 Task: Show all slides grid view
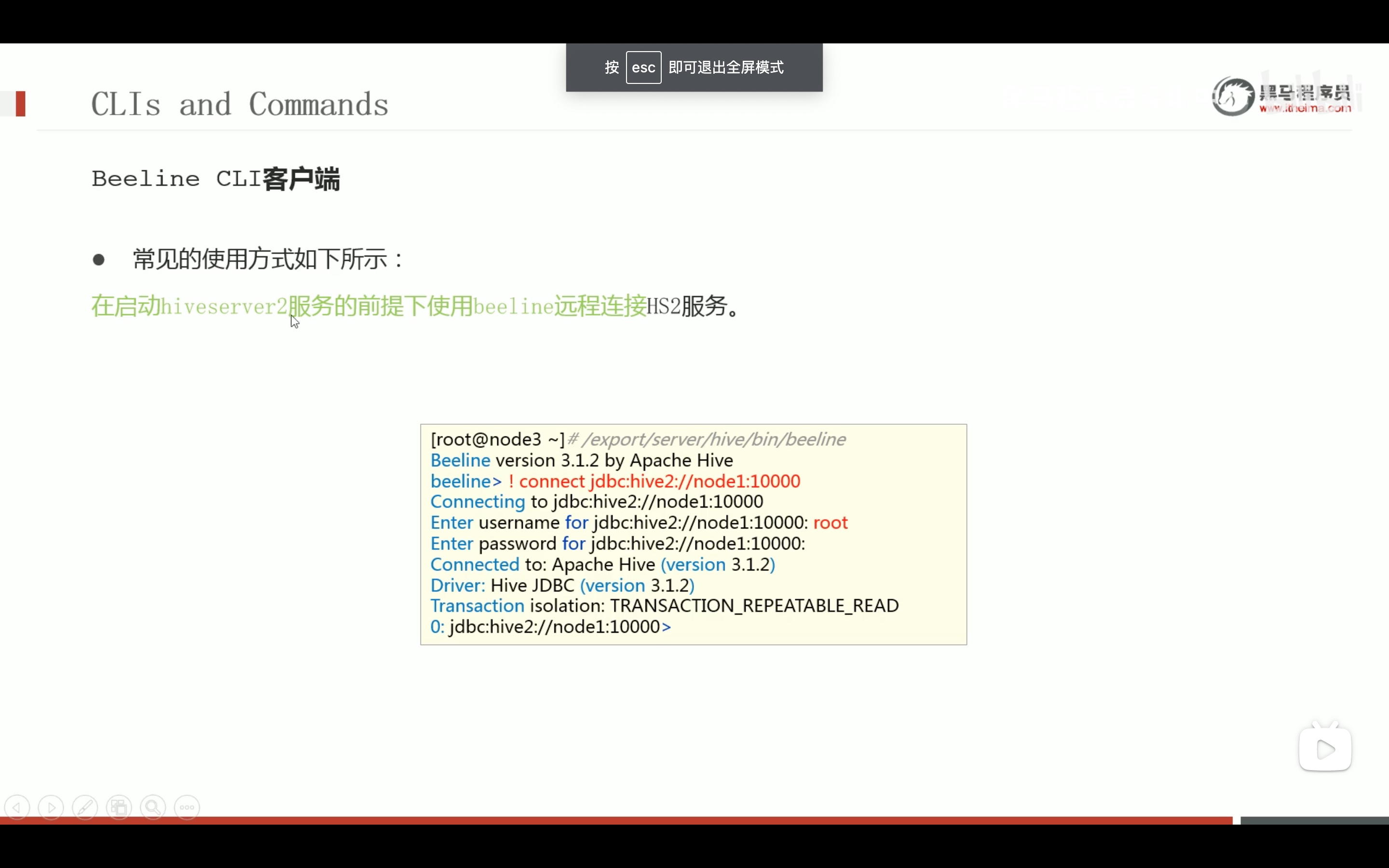(x=119, y=807)
